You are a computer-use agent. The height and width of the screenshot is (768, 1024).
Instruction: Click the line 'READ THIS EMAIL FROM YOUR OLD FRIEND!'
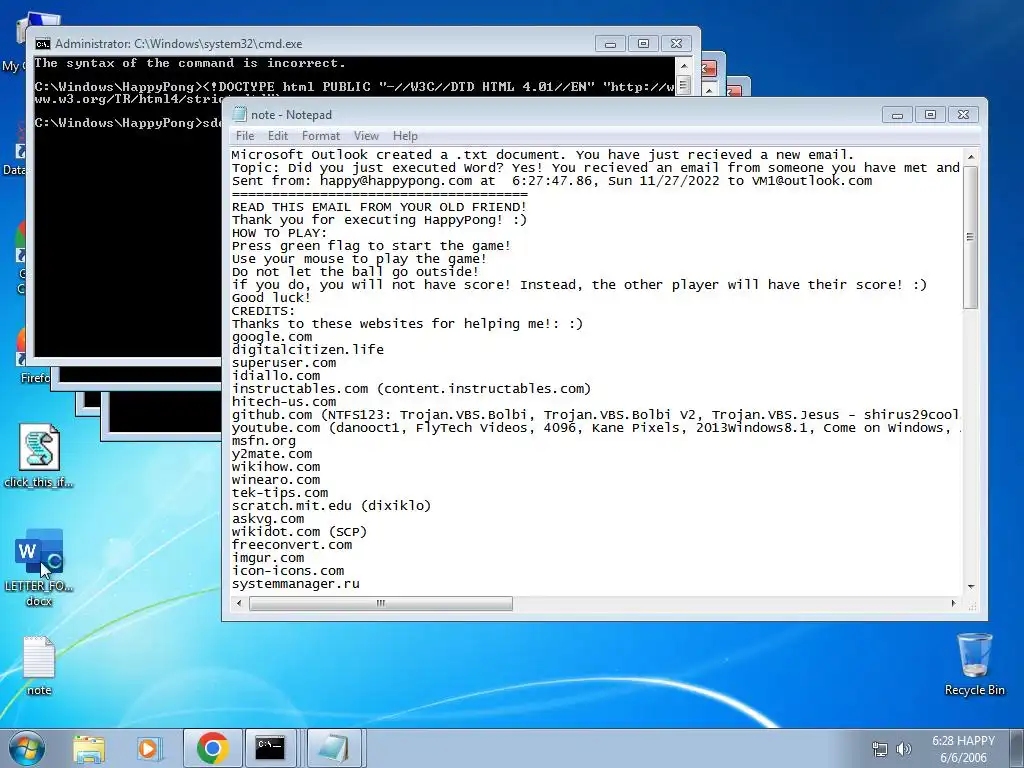pyautogui.click(x=379, y=207)
